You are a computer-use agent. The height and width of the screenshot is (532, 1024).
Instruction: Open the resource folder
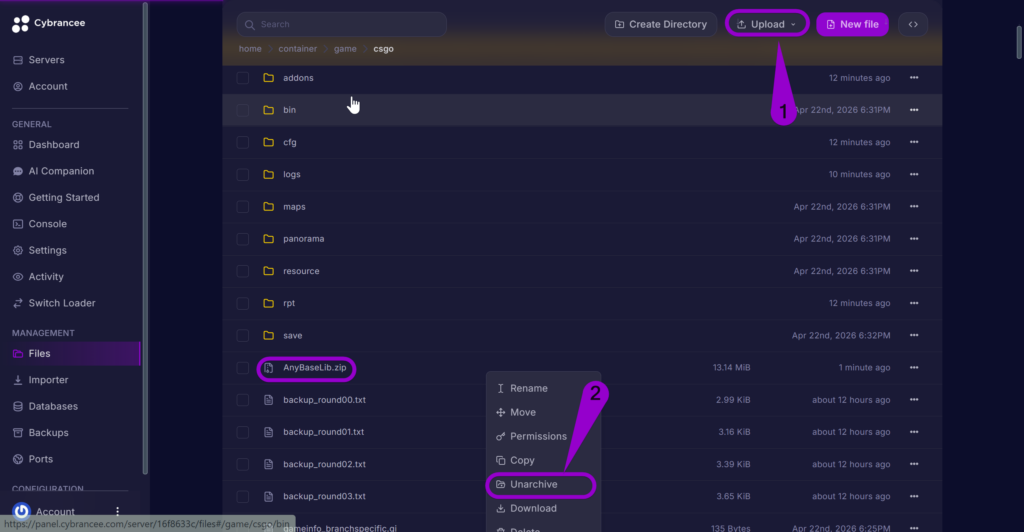point(301,271)
